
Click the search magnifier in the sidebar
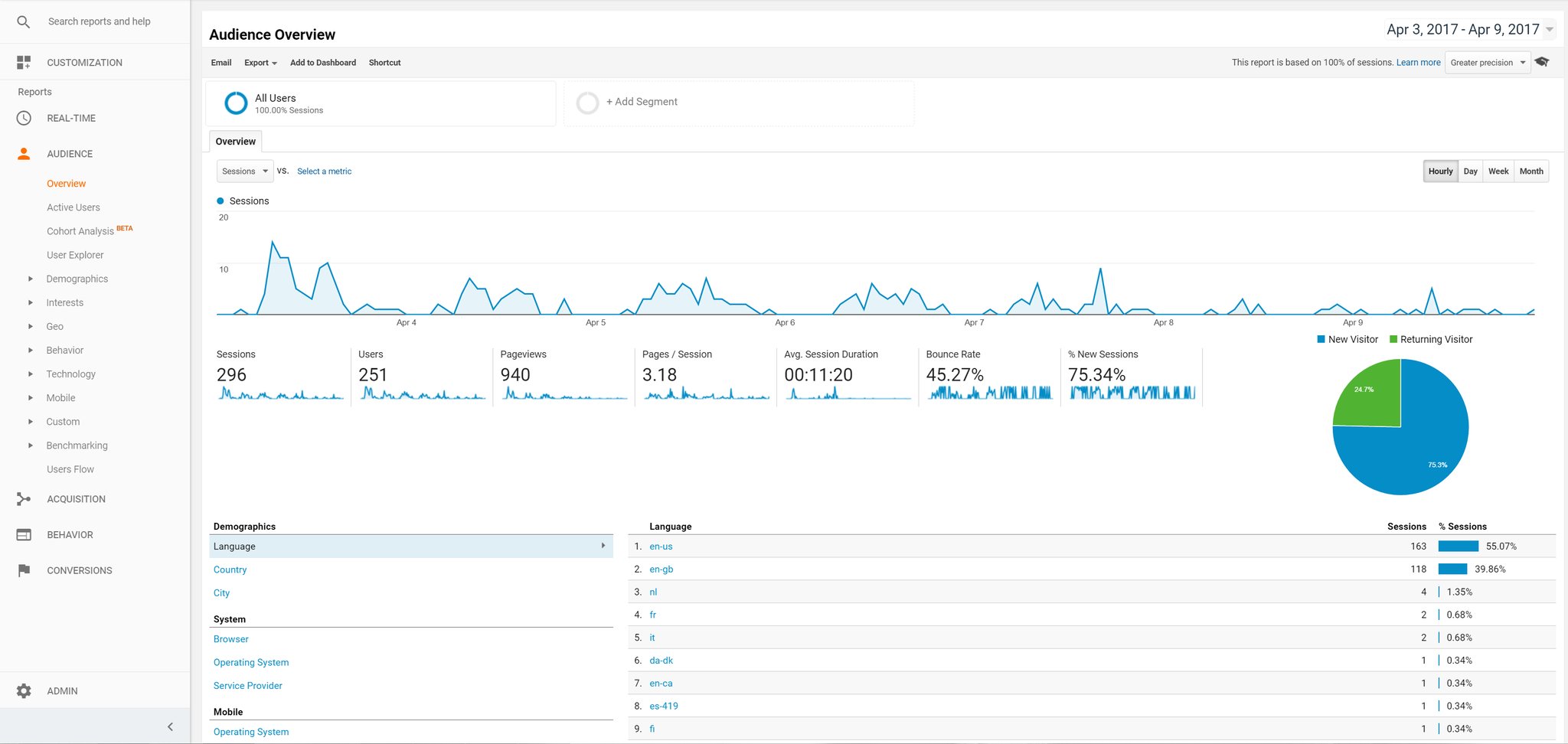coord(23,21)
